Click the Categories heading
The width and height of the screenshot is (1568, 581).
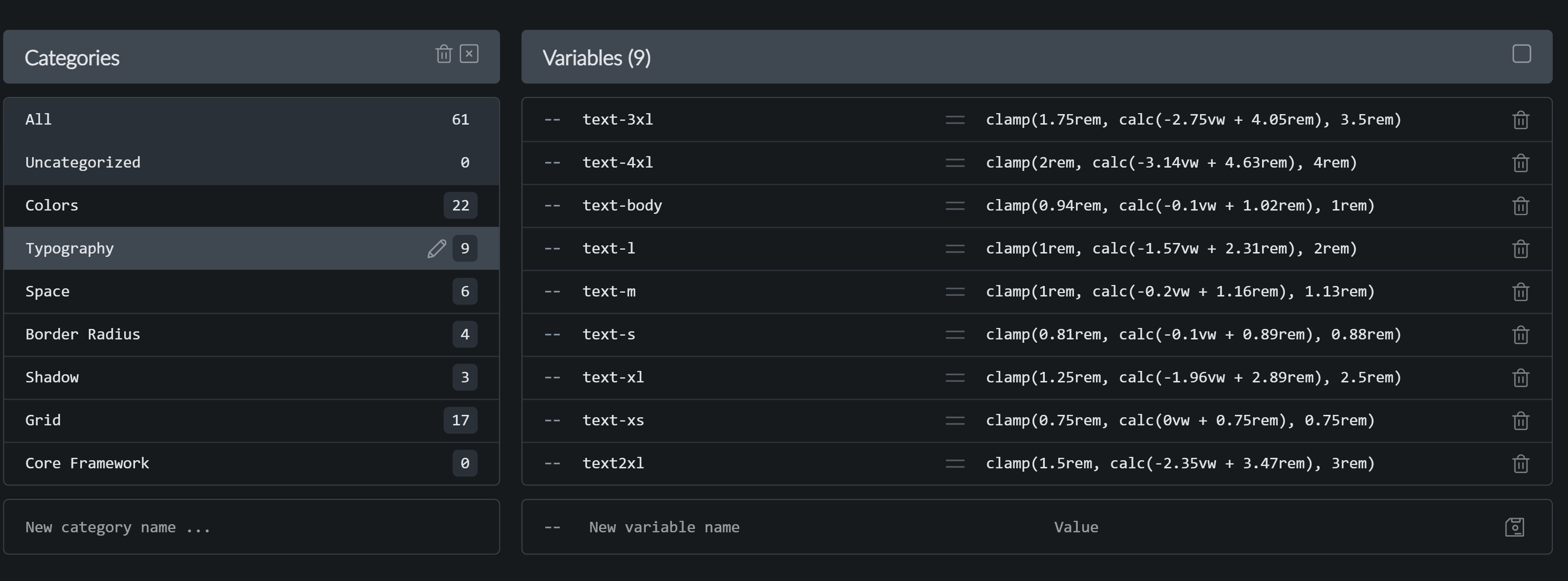[x=72, y=58]
